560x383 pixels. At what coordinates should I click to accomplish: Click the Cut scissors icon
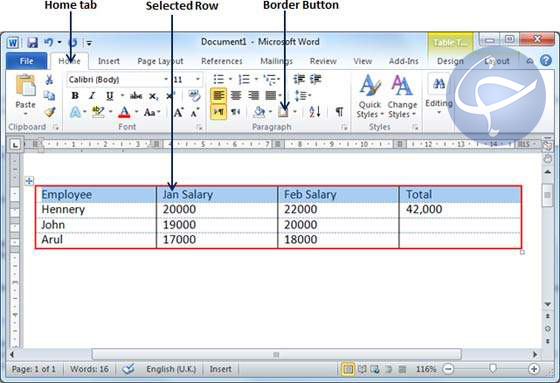pyautogui.click(x=49, y=80)
